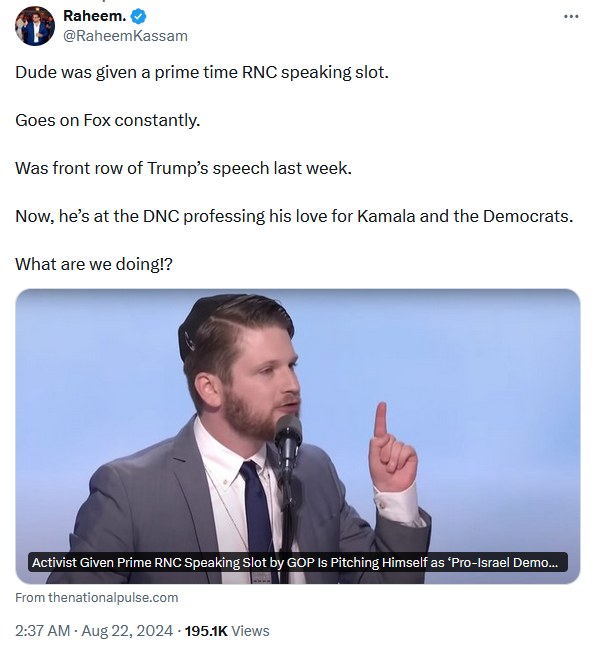Click the "Now, he's at the DNC" sentence
Image resolution: width=592 pixels, height=656 pixels.
point(294,216)
